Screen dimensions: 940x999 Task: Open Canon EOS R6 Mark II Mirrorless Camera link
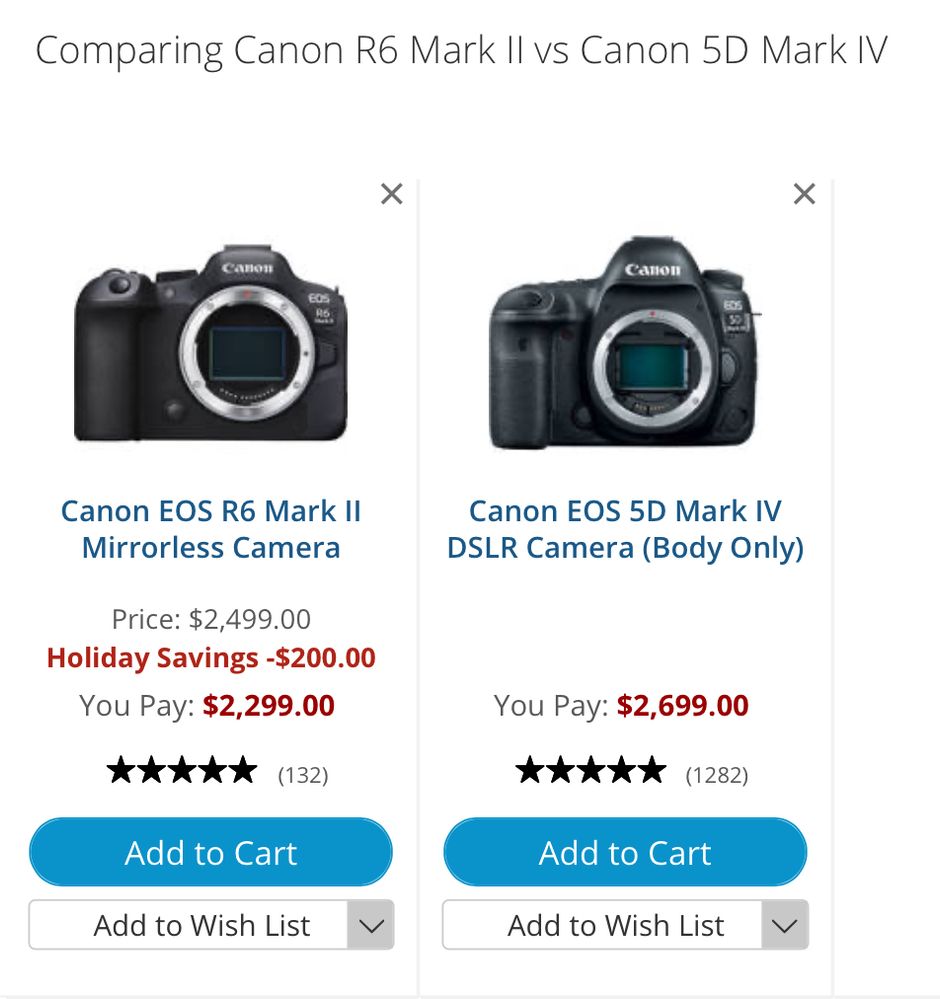[211, 529]
